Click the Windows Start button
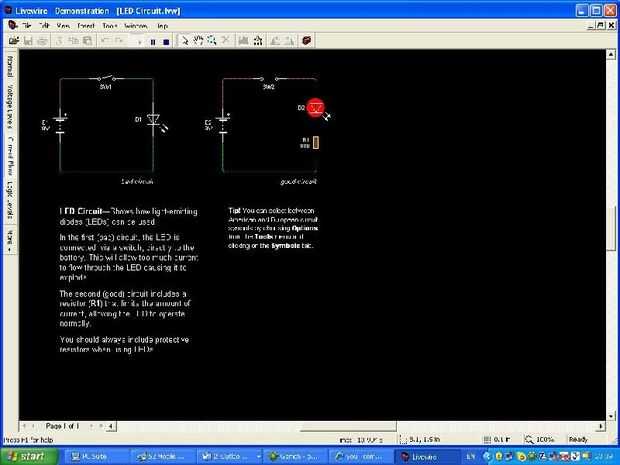 (x=30, y=456)
